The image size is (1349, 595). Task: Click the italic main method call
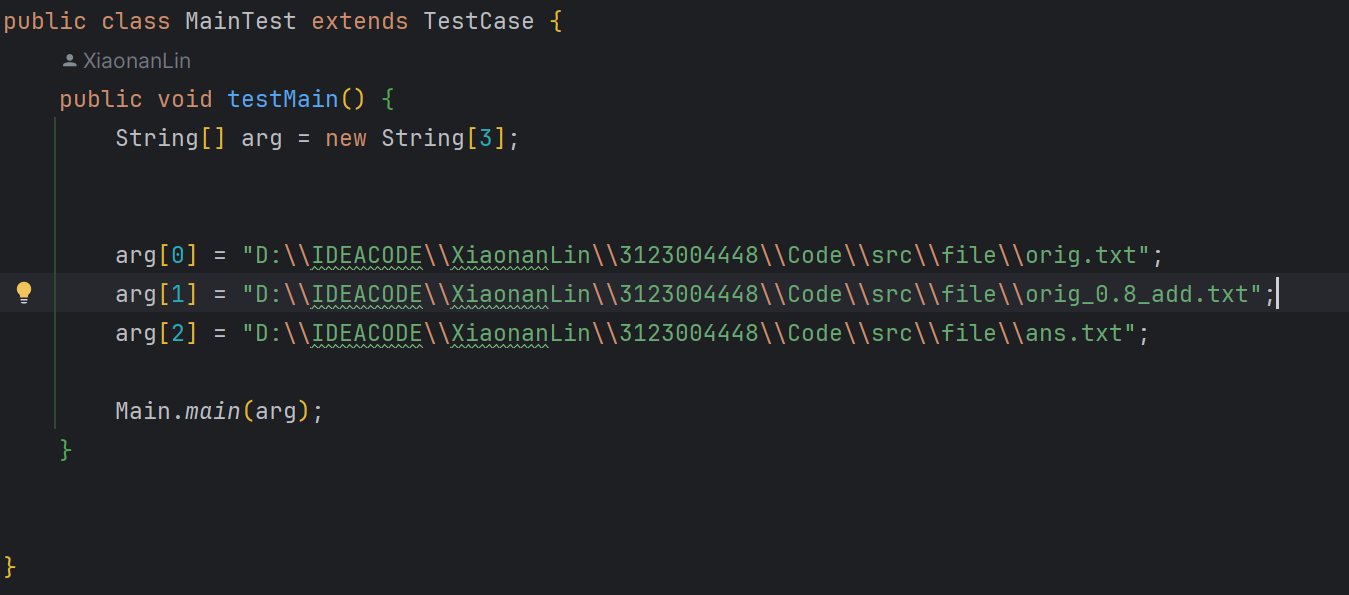coord(213,411)
